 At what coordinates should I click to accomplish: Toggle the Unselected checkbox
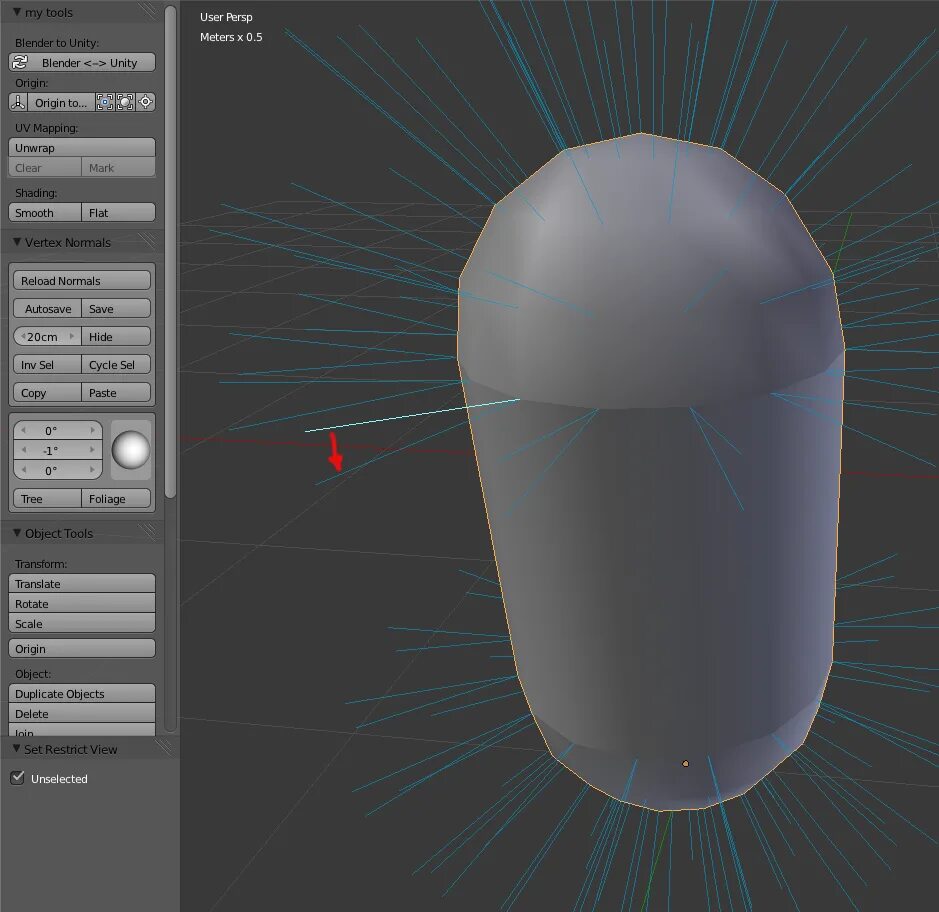point(17,778)
